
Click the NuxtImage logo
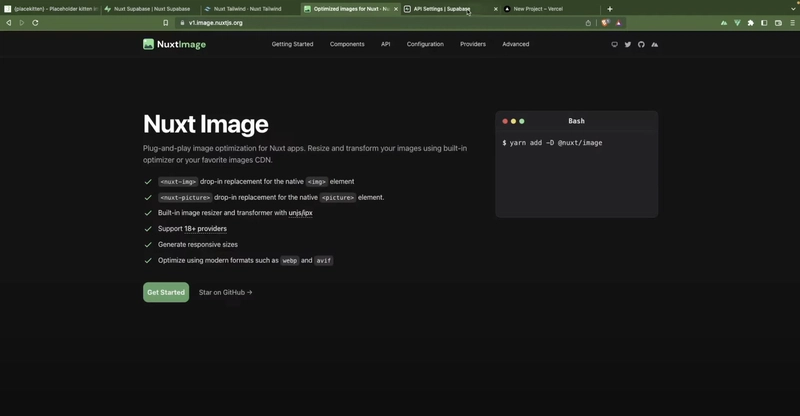coord(174,44)
